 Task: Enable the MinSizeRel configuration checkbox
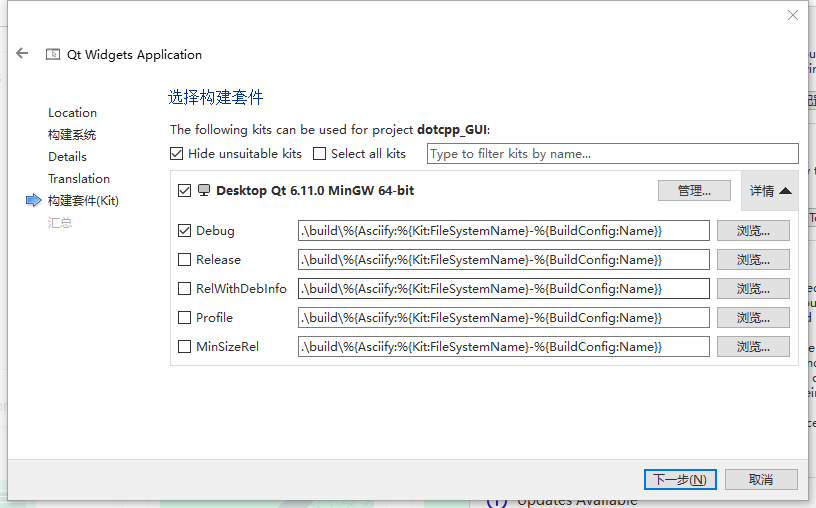[x=184, y=347]
